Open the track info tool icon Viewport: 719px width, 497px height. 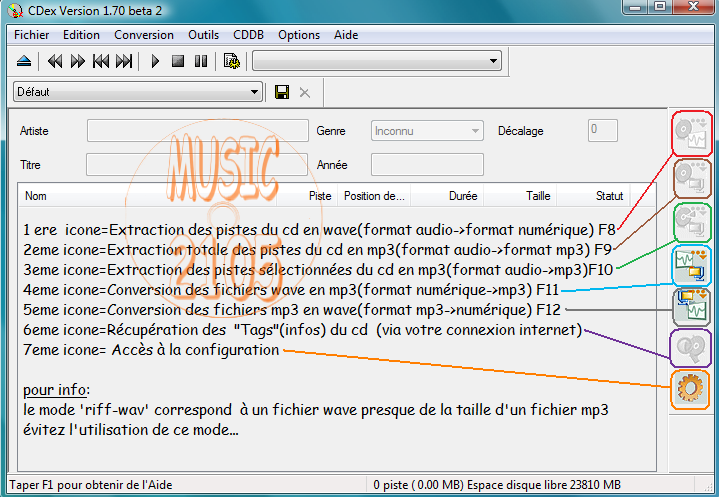coord(232,61)
